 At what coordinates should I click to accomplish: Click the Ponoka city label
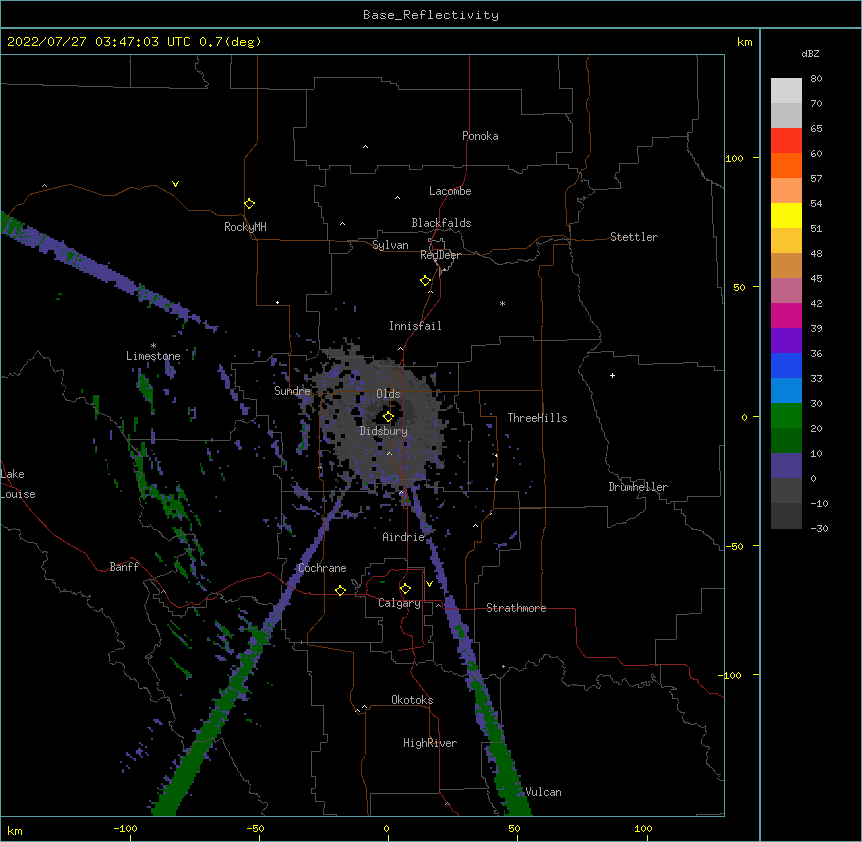(x=480, y=136)
